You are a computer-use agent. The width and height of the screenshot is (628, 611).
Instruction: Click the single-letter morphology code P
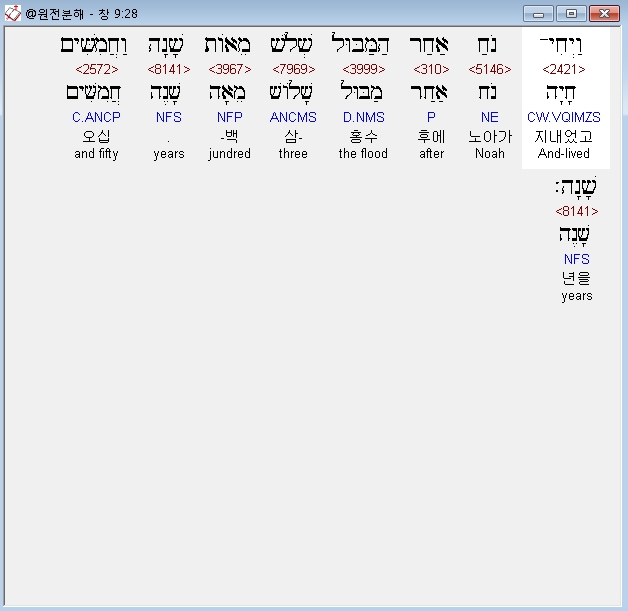(x=431, y=117)
